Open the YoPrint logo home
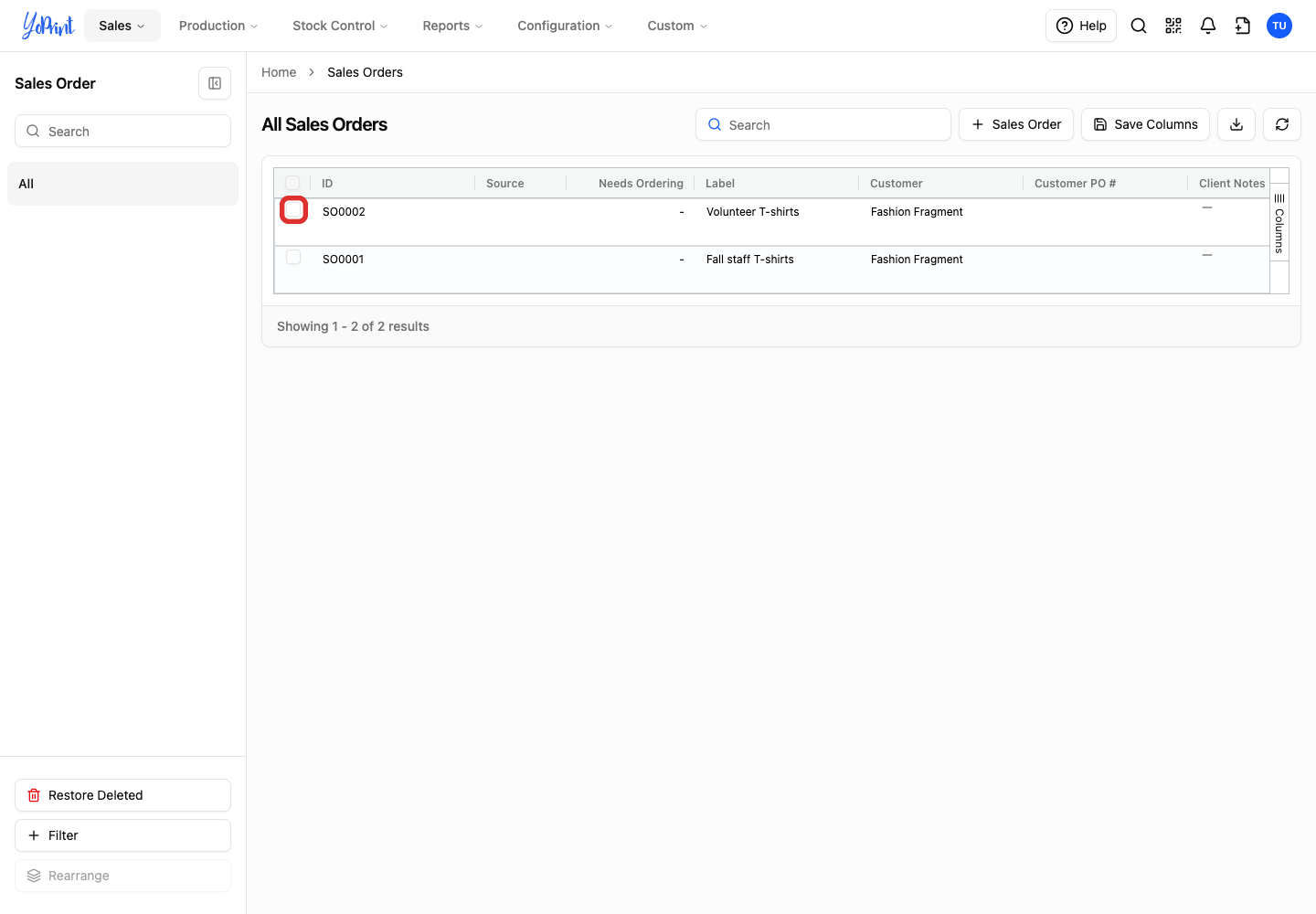 coord(48,26)
